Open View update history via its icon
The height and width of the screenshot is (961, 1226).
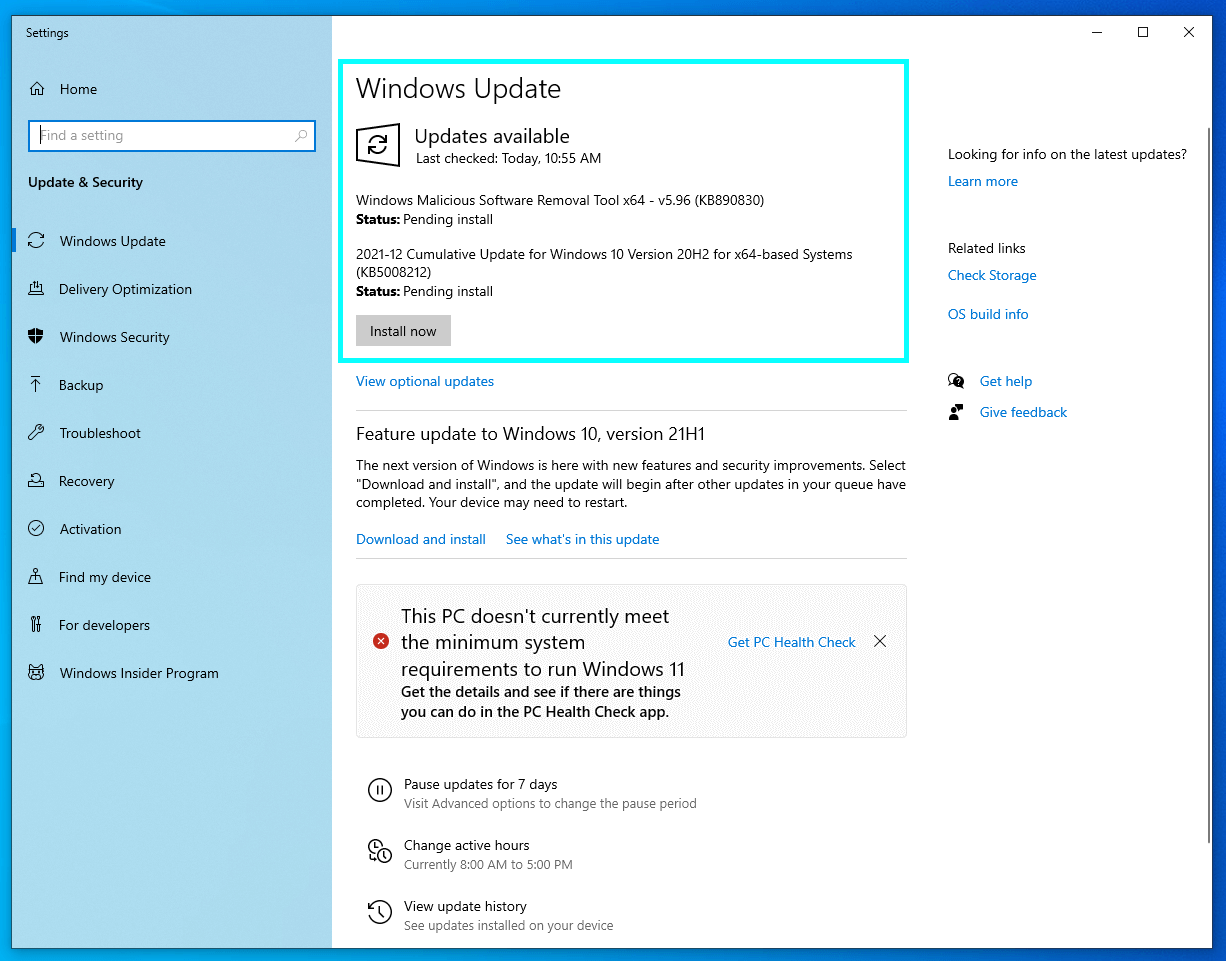click(x=380, y=912)
